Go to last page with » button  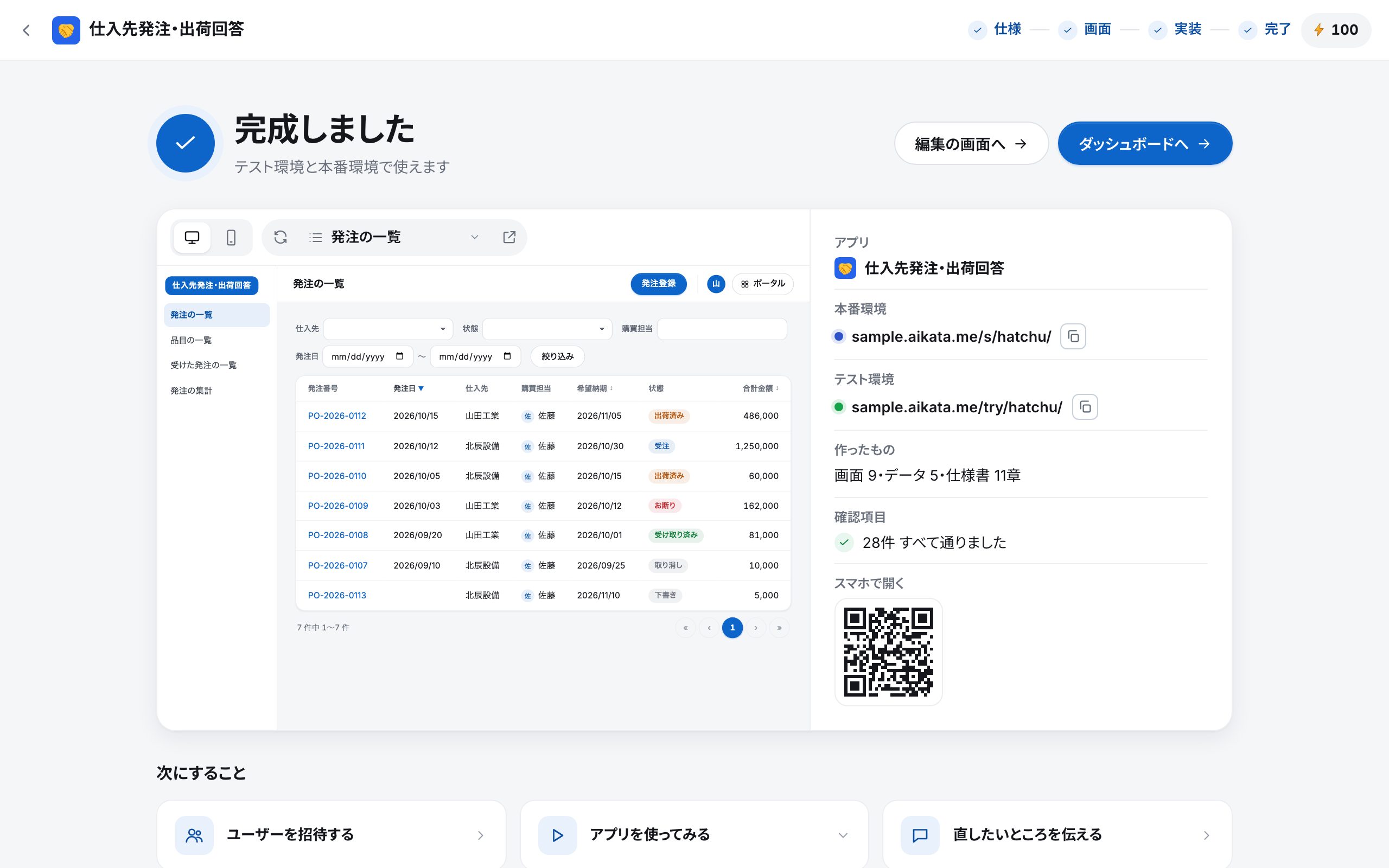780,628
